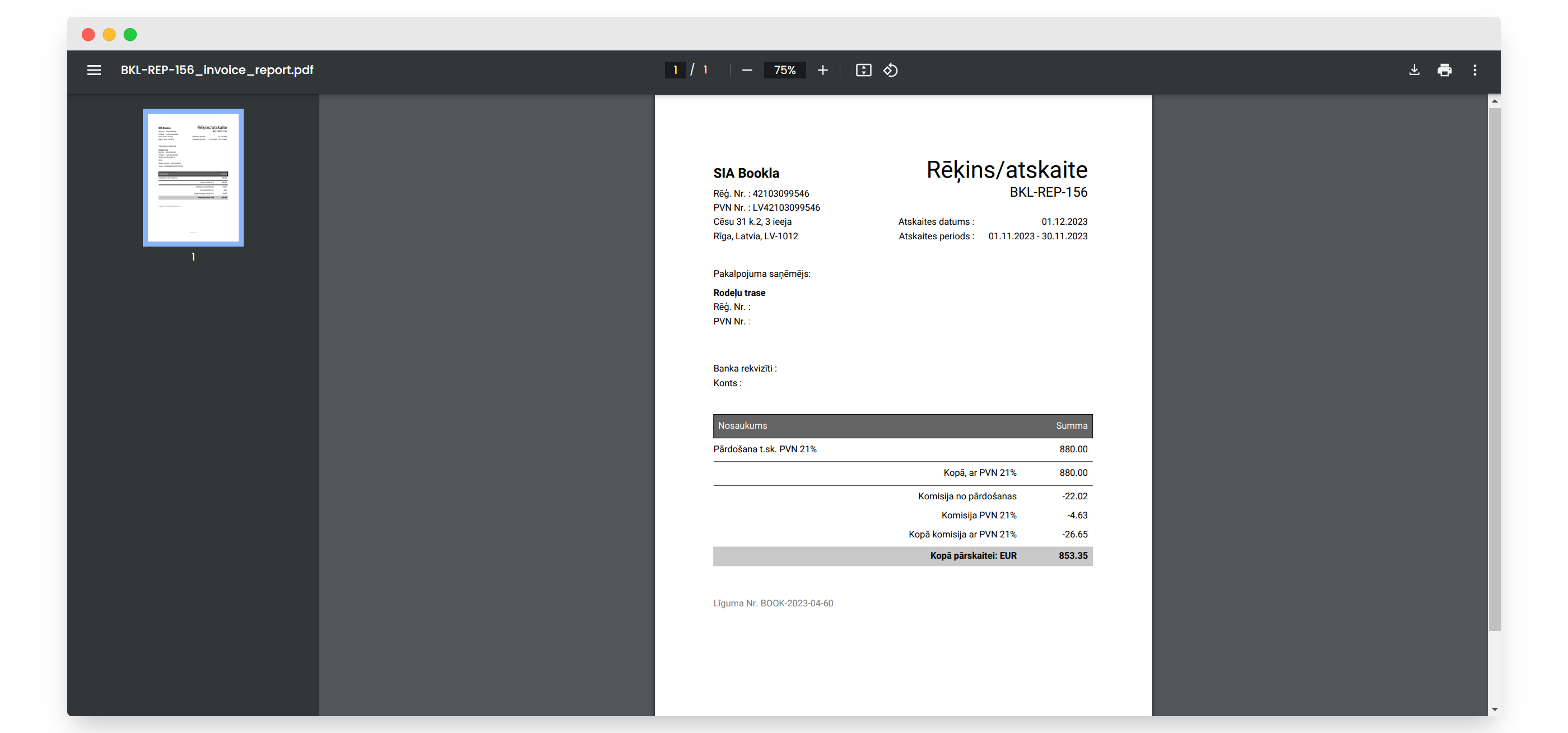Image resolution: width=1568 pixels, height=733 pixels.
Task: Click the red close window button
Action: tap(89, 35)
